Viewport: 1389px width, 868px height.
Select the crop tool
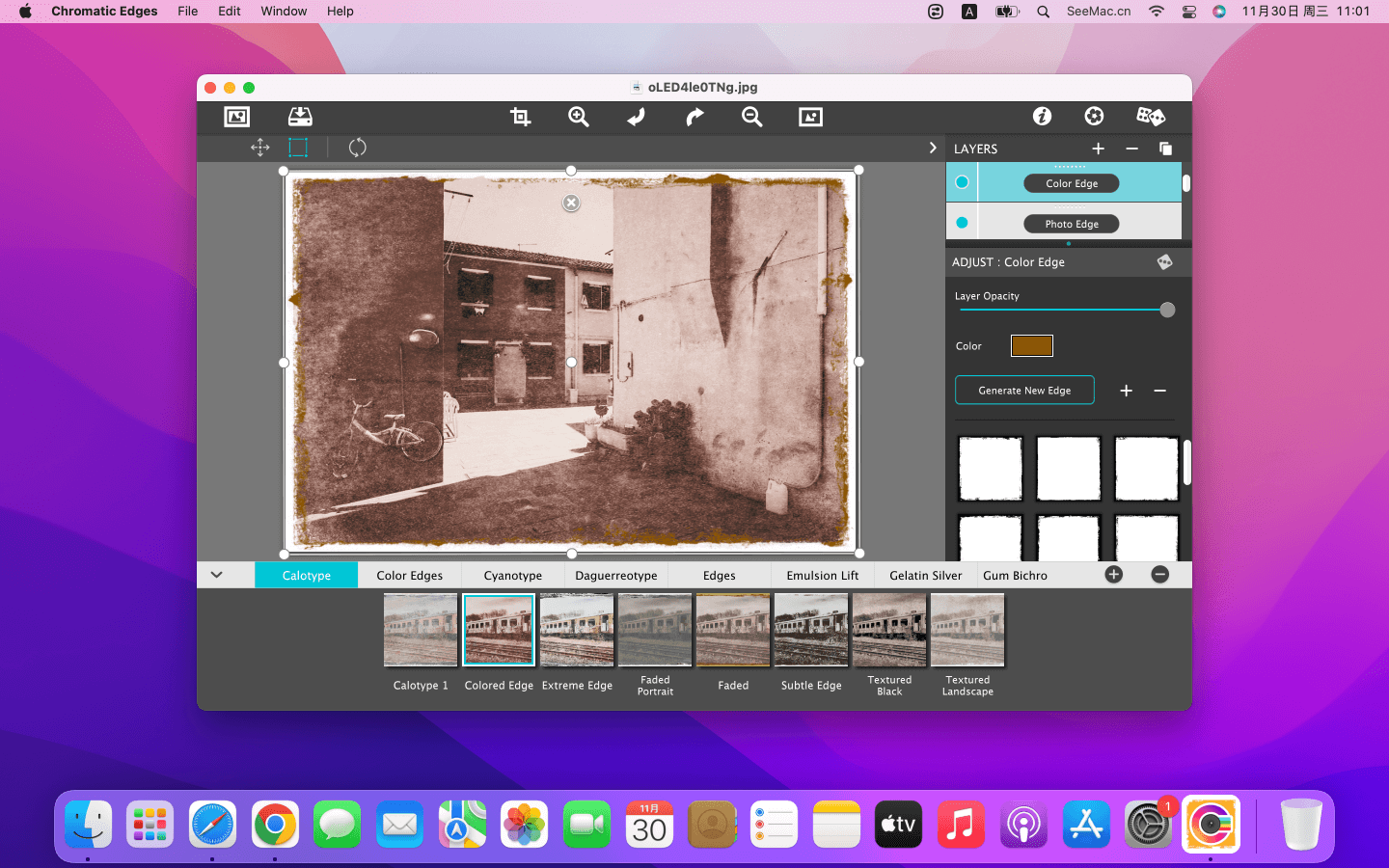pos(520,117)
